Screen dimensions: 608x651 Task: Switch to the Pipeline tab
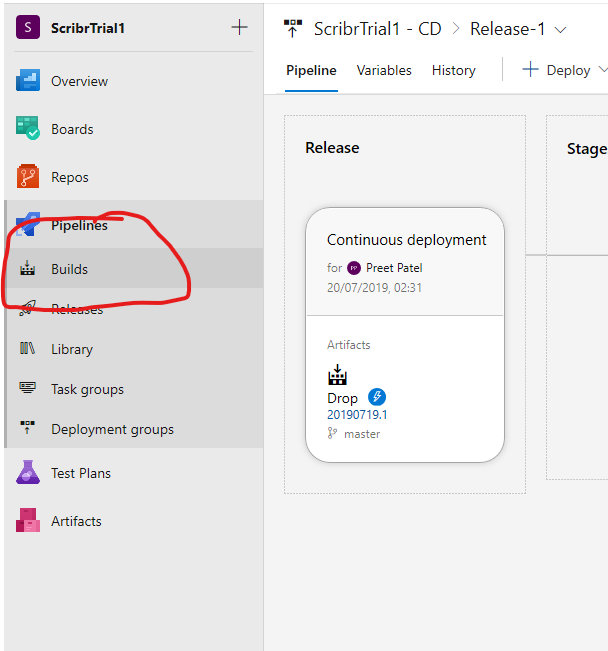(x=311, y=70)
